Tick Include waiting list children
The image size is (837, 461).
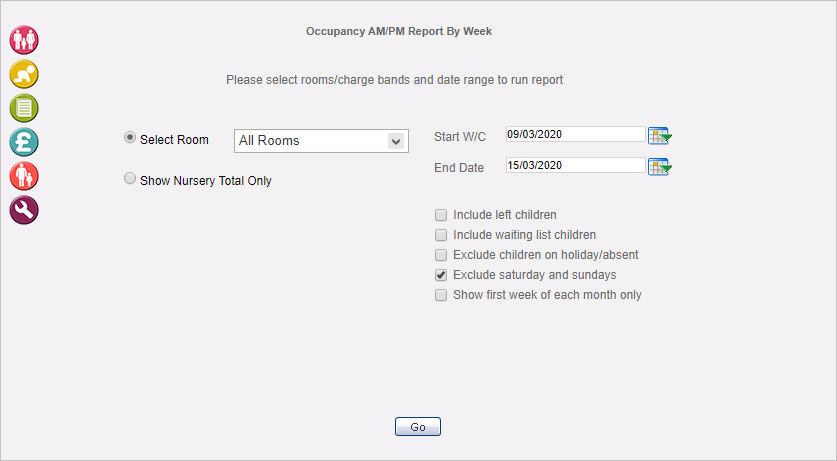click(441, 235)
